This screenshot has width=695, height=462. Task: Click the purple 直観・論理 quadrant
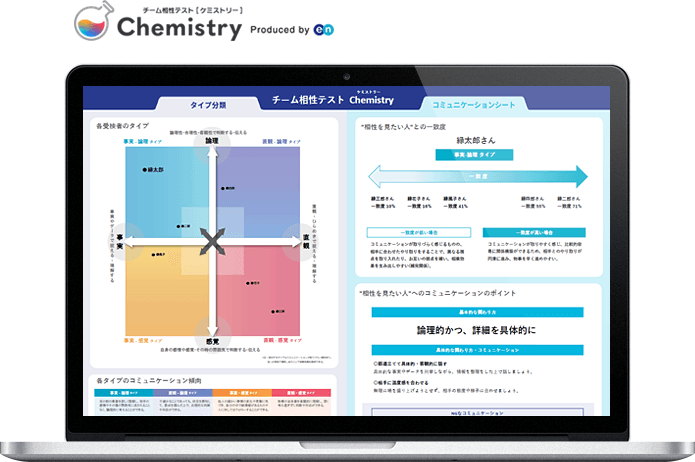click(x=258, y=192)
